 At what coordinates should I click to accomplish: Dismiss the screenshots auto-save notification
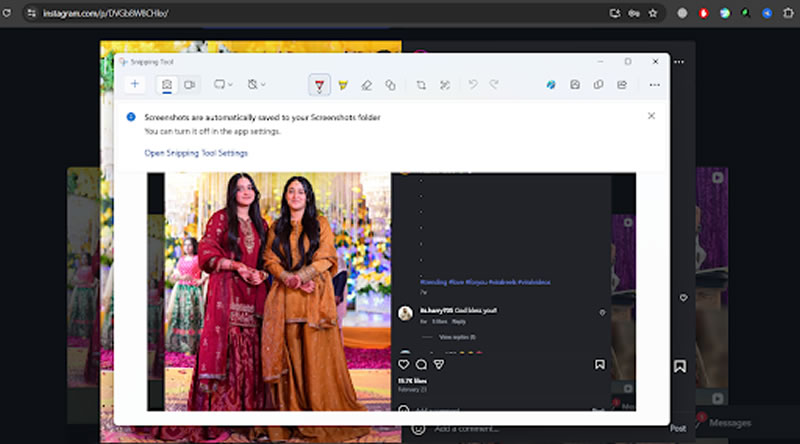point(651,116)
